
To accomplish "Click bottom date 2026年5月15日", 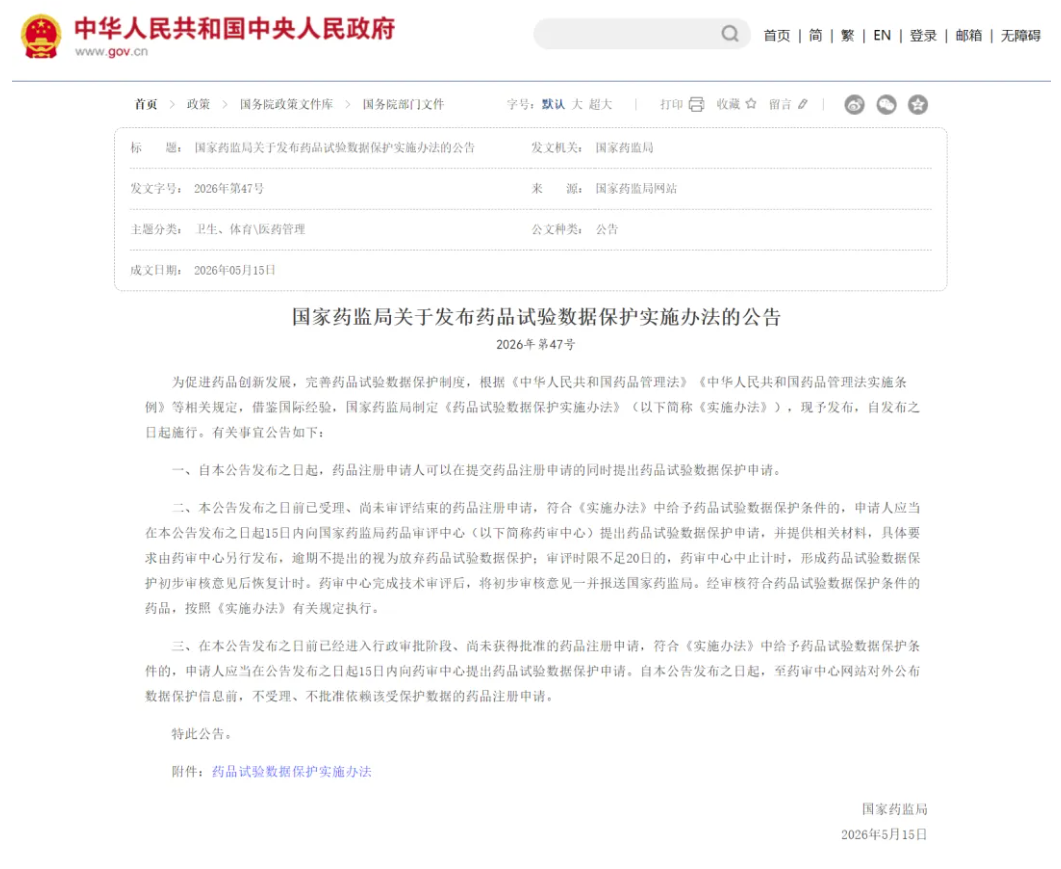I will click(884, 834).
